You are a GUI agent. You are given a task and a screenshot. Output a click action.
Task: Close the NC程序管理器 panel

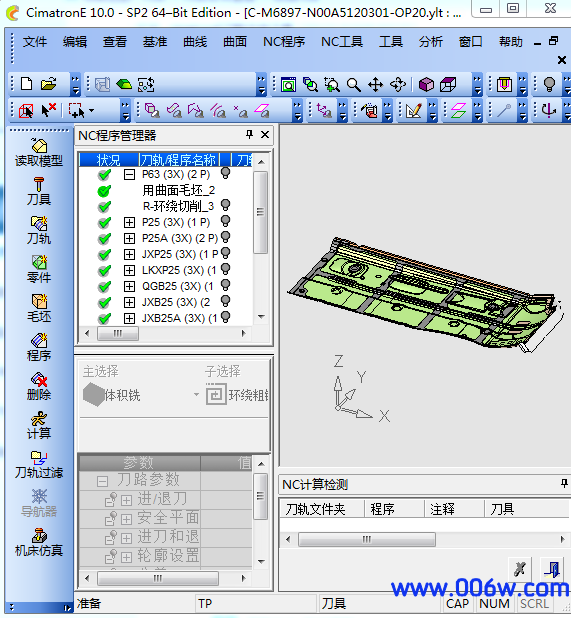(265, 135)
